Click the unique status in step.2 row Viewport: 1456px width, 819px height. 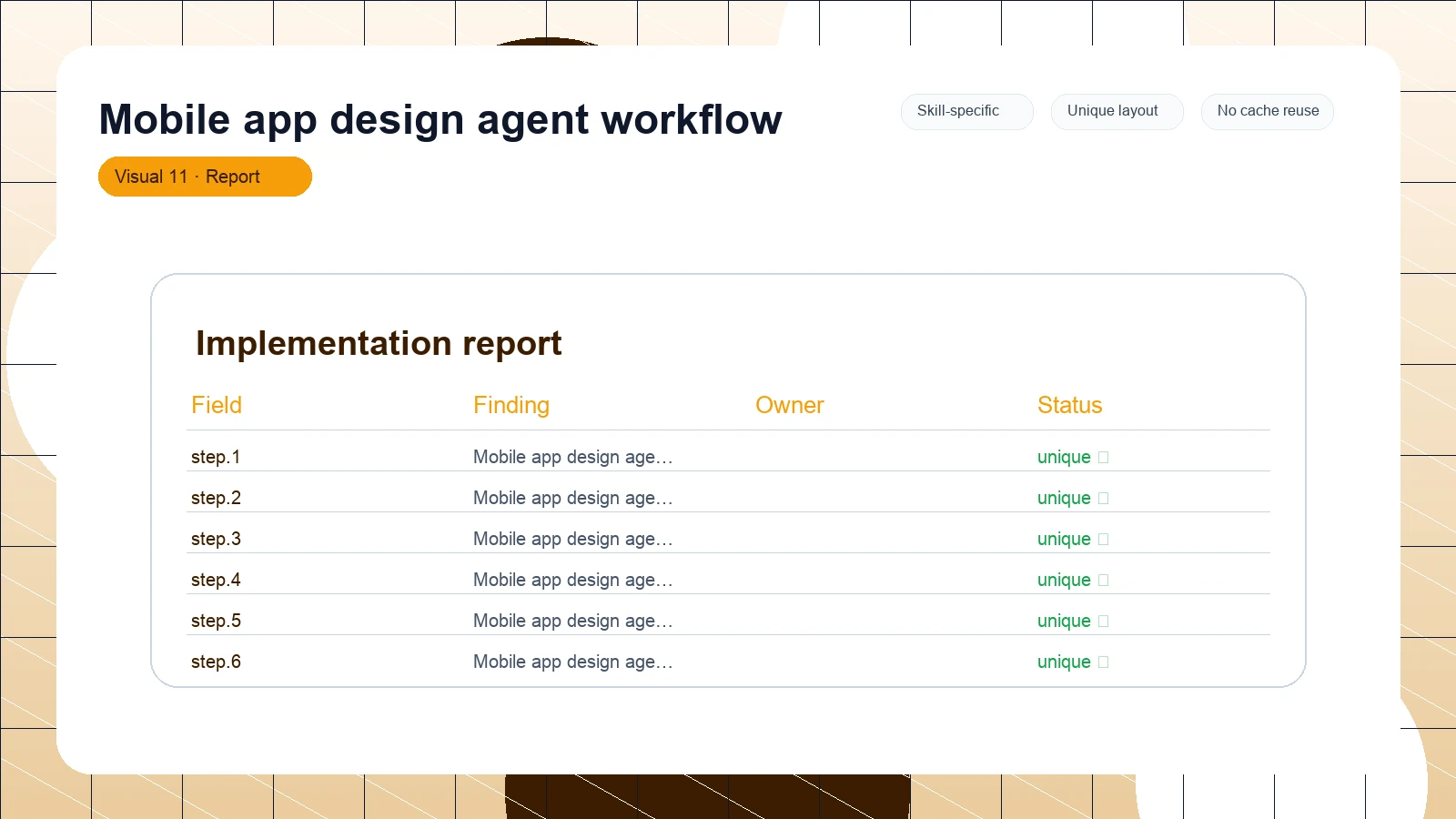[1064, 498]
